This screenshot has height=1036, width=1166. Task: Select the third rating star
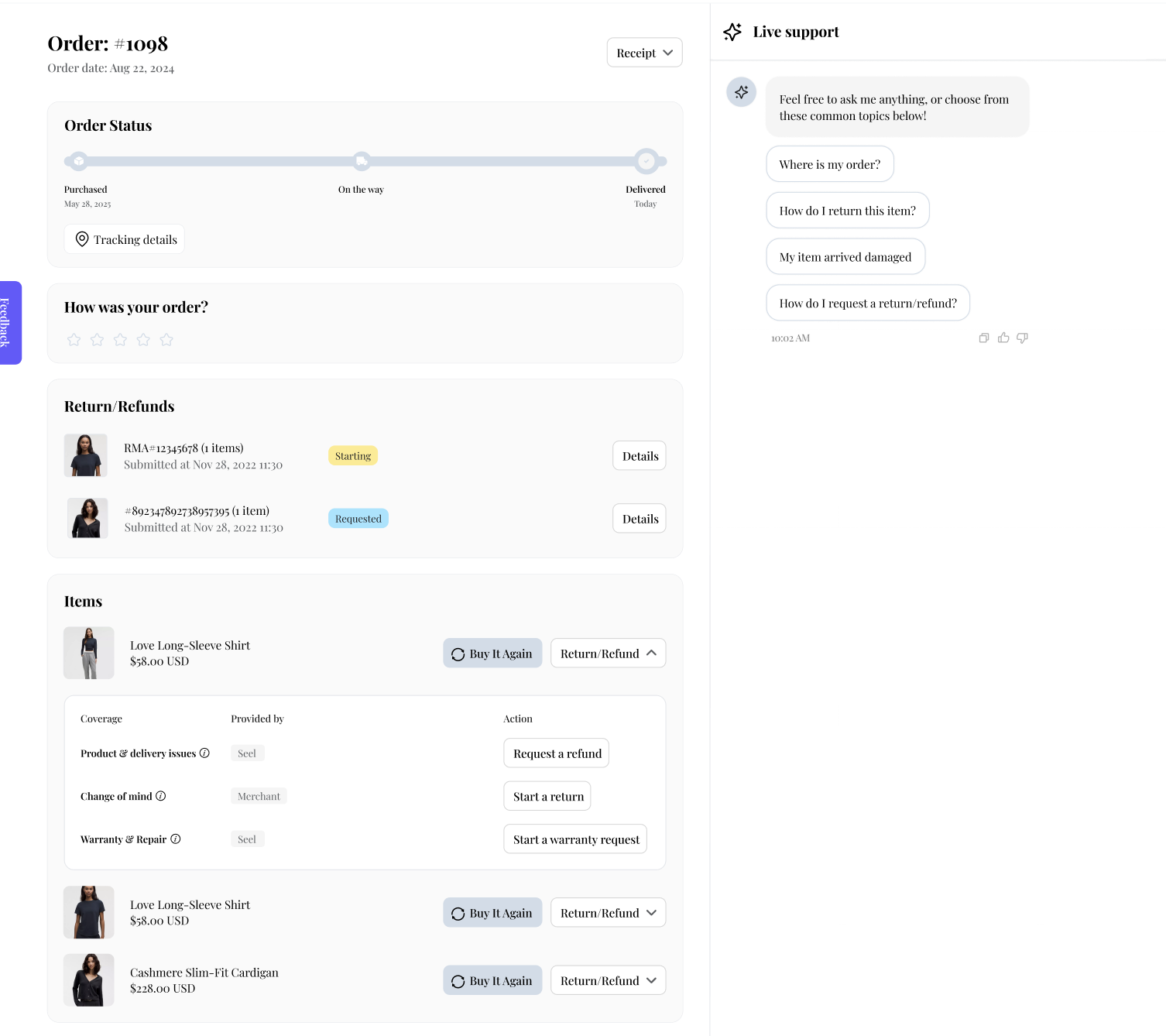(120, 340)
